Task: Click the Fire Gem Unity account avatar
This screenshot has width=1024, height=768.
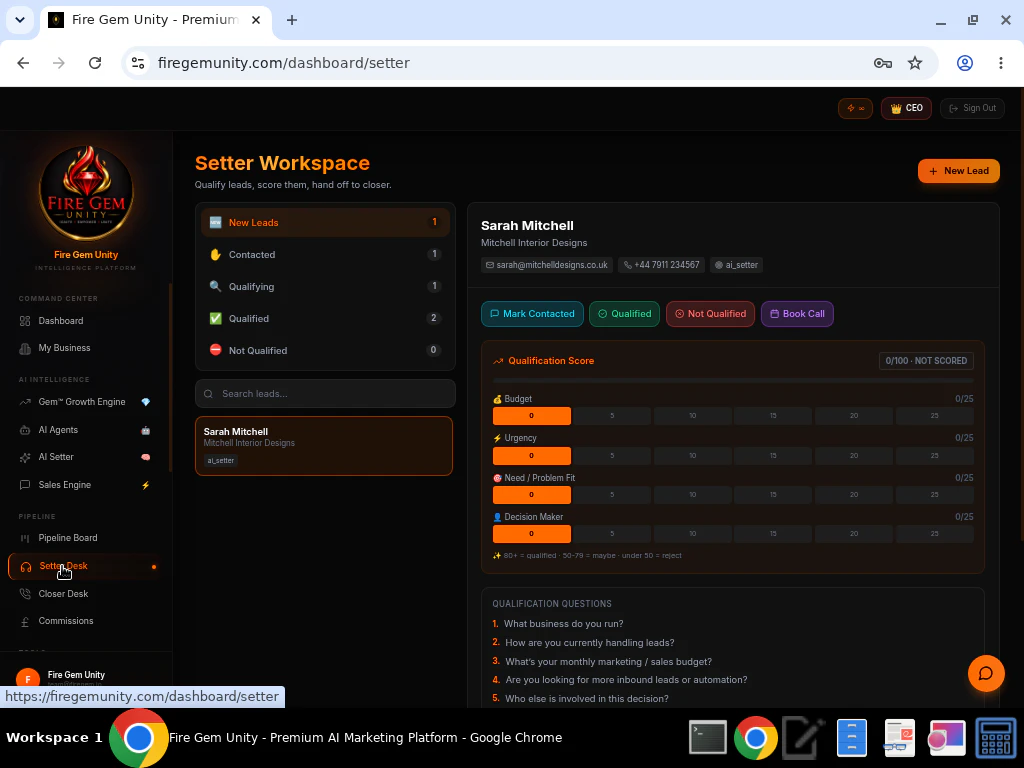Action: coord(27,678)
